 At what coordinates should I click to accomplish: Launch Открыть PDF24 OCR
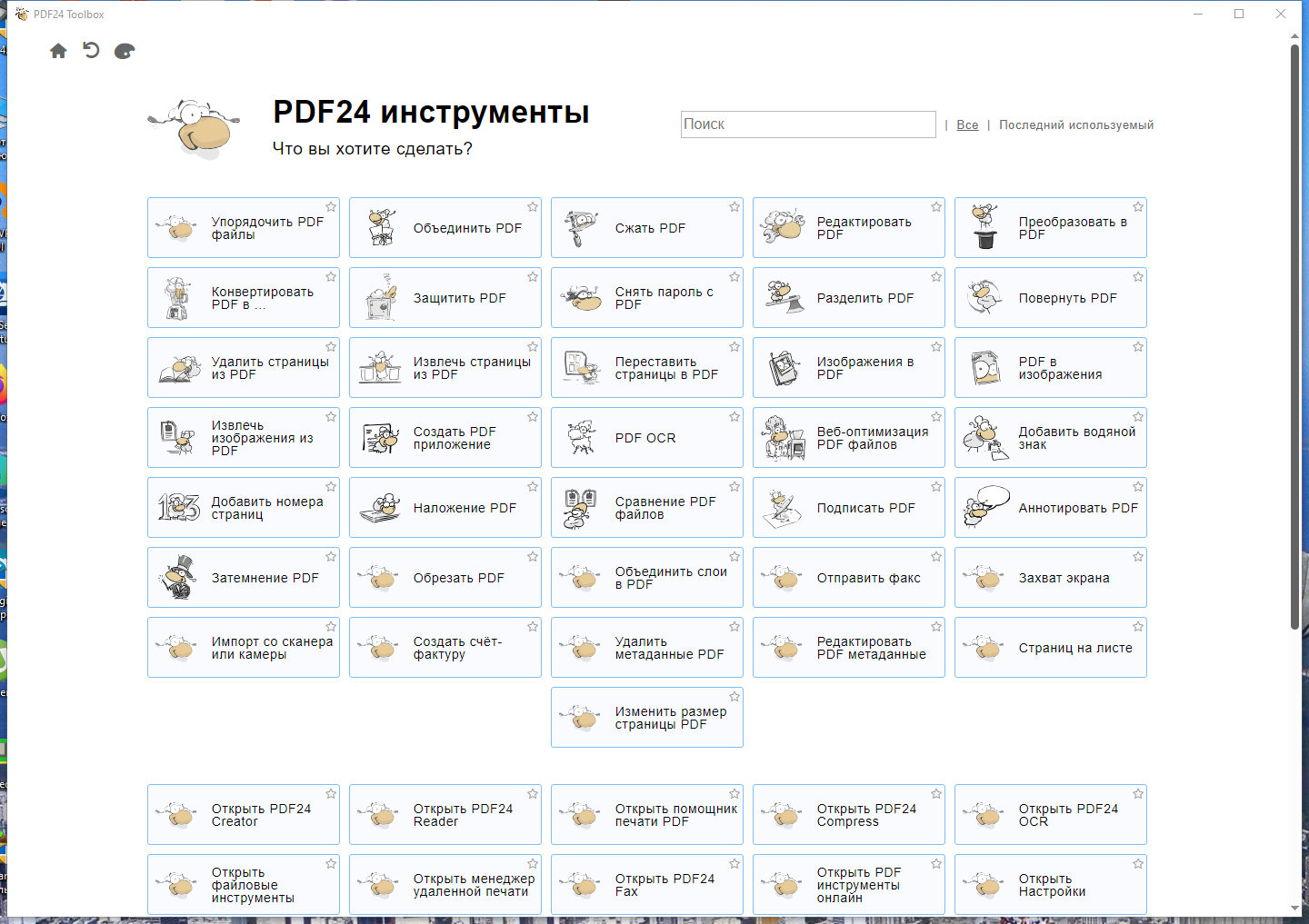(x=1051, y=815)
